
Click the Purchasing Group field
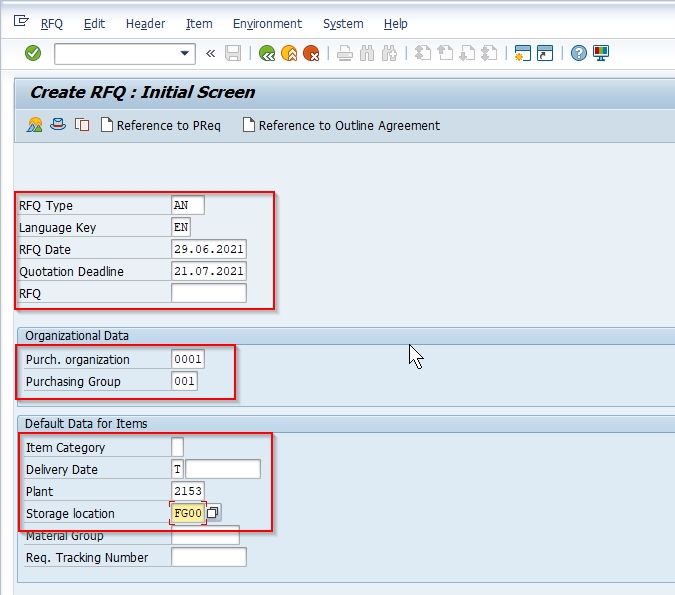coord(184,381)
